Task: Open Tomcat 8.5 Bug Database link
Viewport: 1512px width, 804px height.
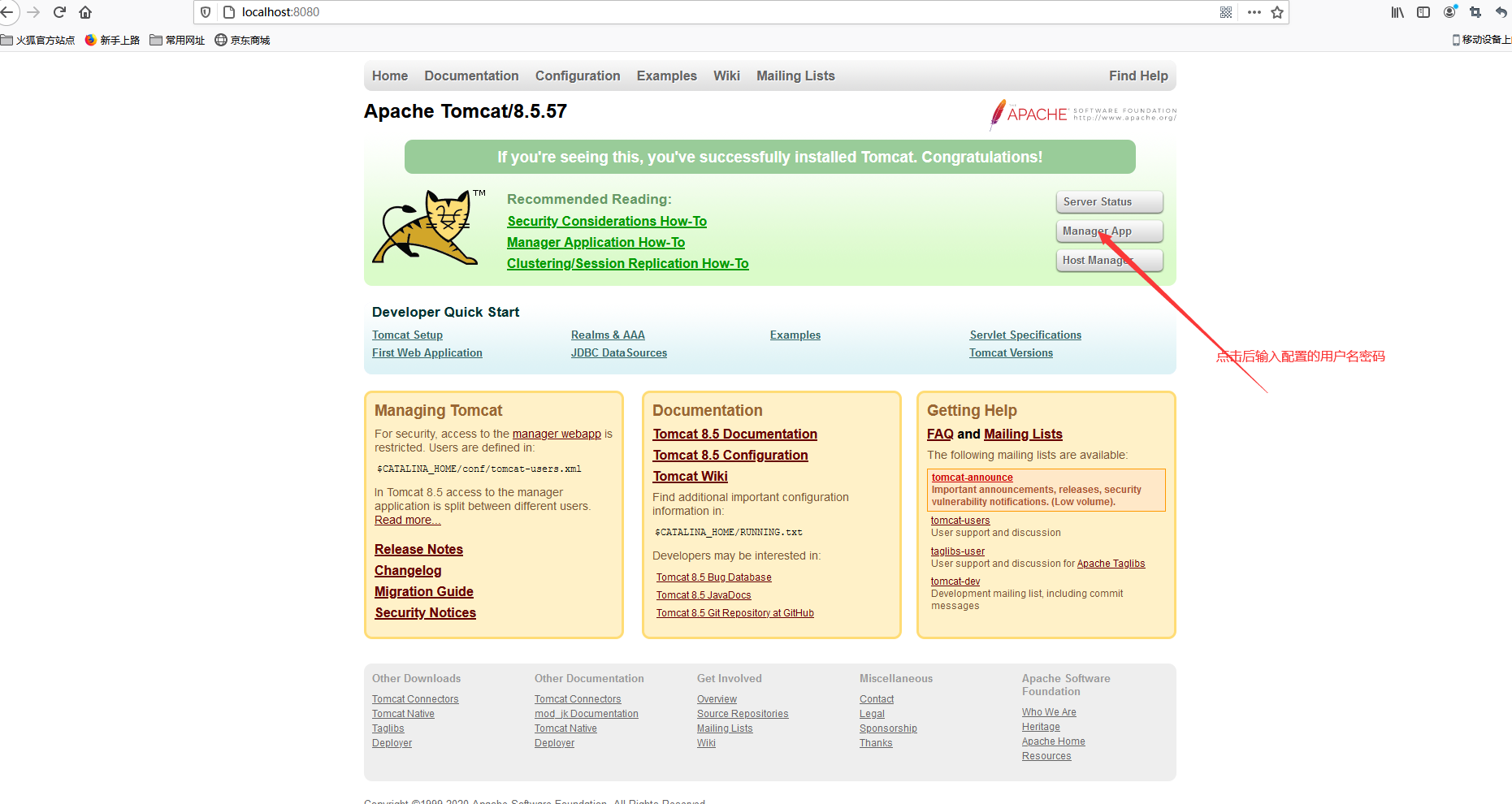Action: pyautogui.click(x=714, y=577)
